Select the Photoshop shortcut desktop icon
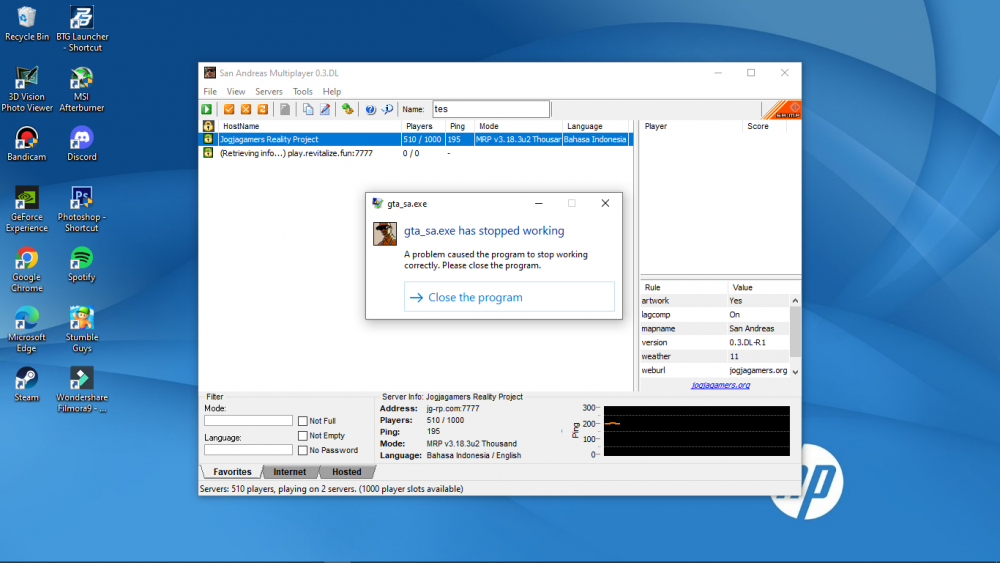The width and height of the screenshot is (1000, 563). (x=82, y=209)
